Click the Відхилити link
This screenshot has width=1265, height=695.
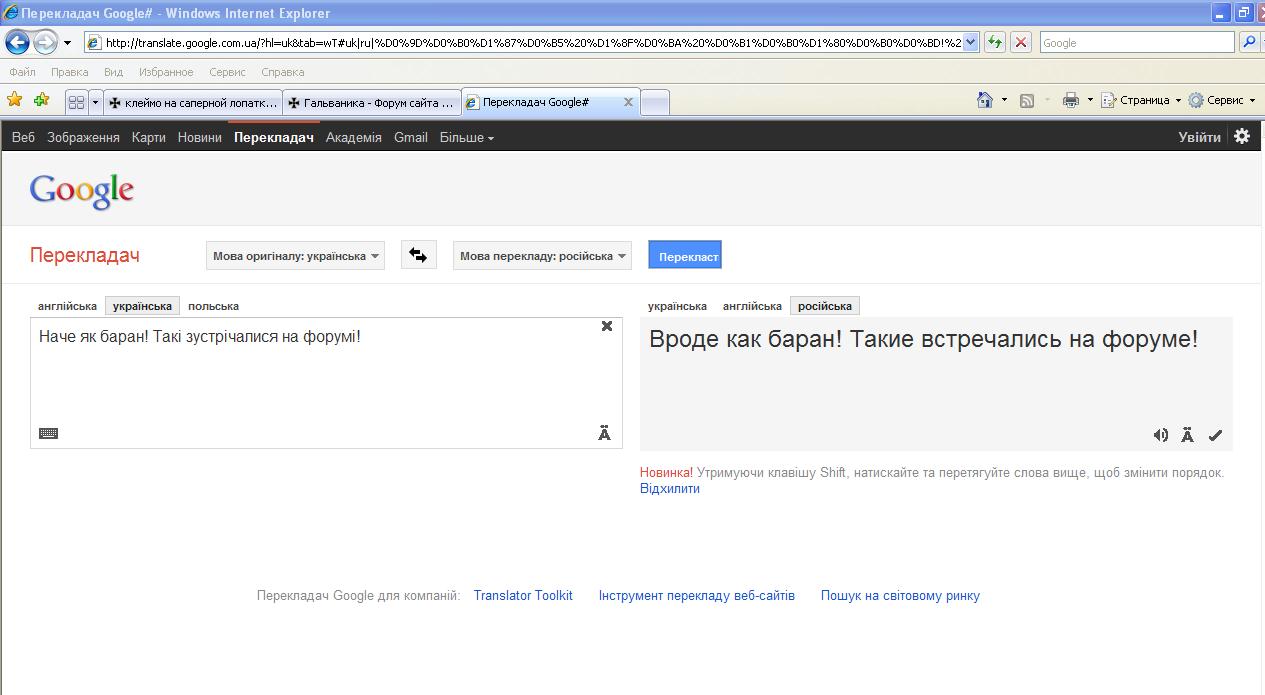point(669,489)
